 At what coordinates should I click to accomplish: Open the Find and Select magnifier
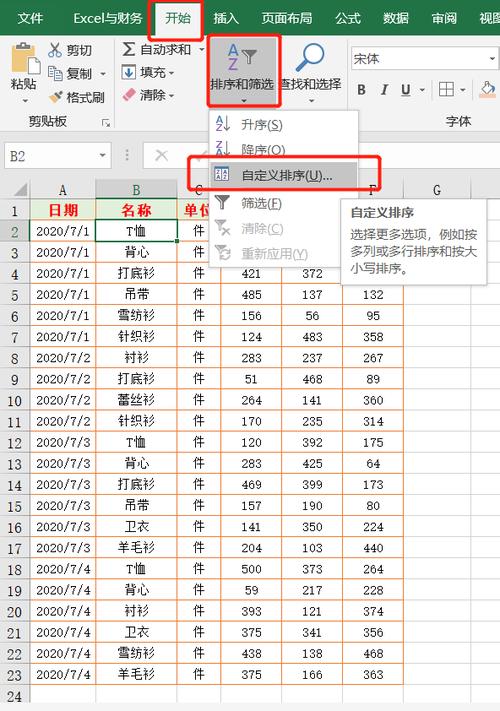click(x=310, y=71)
